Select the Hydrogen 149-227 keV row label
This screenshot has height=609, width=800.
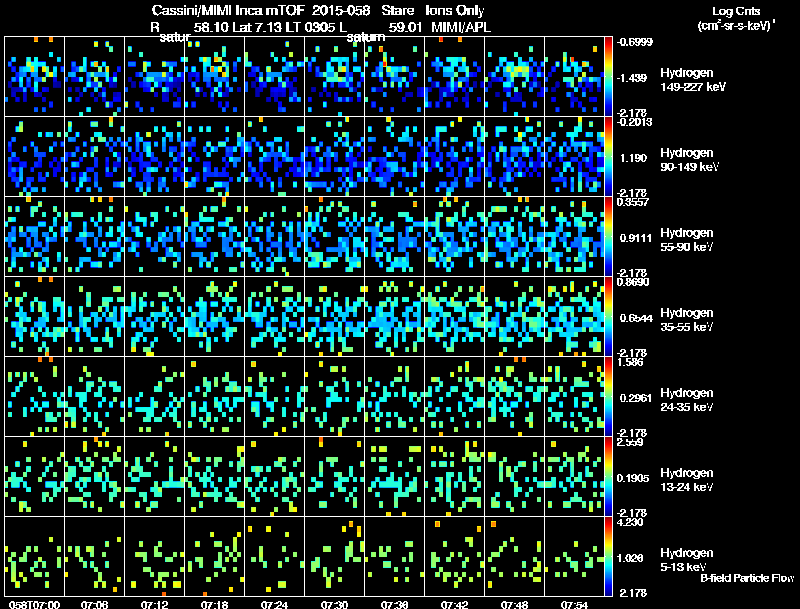(693, 80)
